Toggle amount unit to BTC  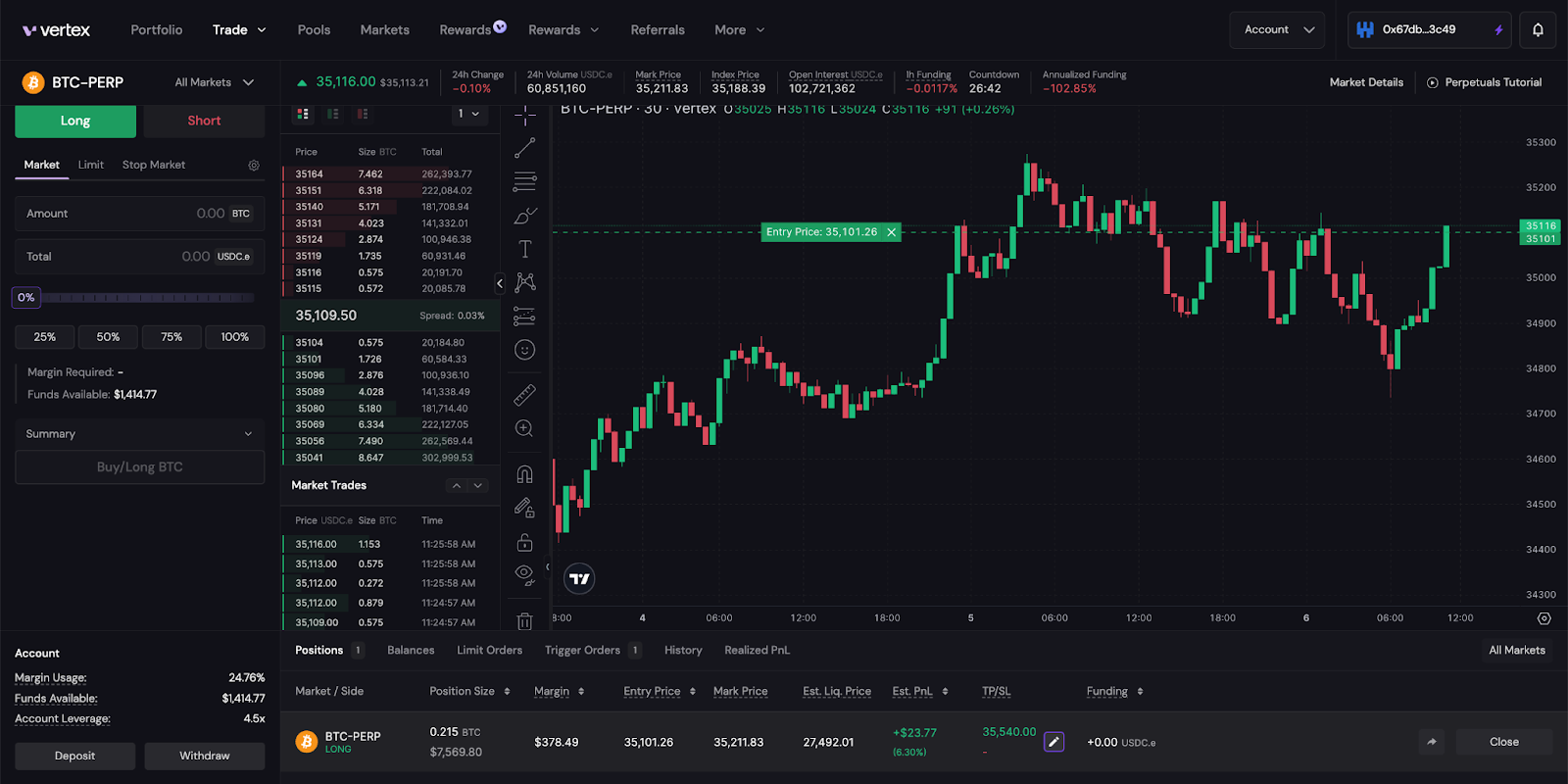pyautogui.click(x=241, y=214)
